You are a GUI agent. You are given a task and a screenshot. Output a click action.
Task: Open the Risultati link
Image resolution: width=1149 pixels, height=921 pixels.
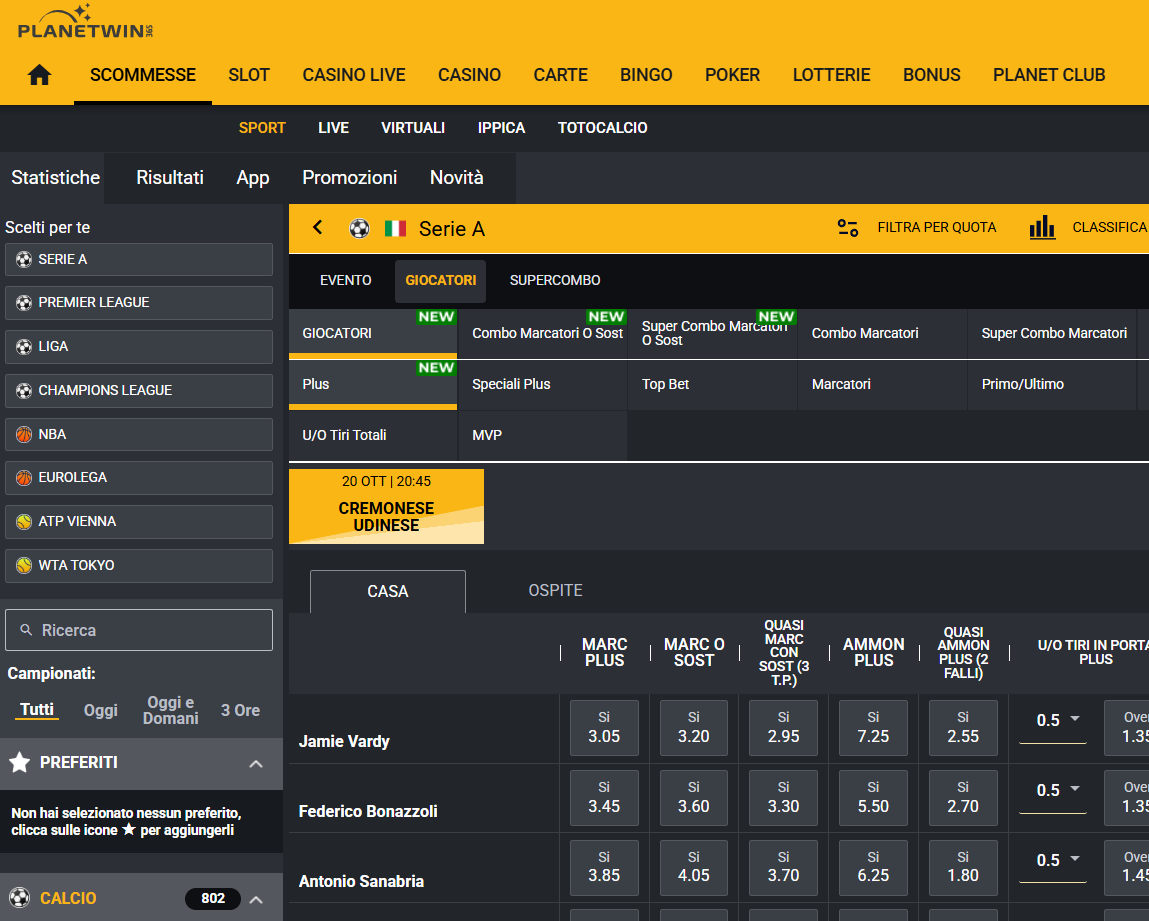[170, 178]
